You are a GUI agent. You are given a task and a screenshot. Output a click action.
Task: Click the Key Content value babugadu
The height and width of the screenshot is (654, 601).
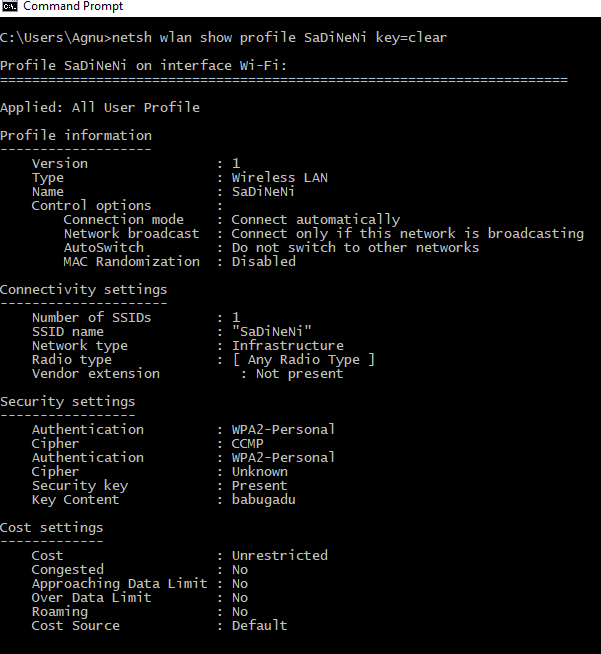point(264,499)
